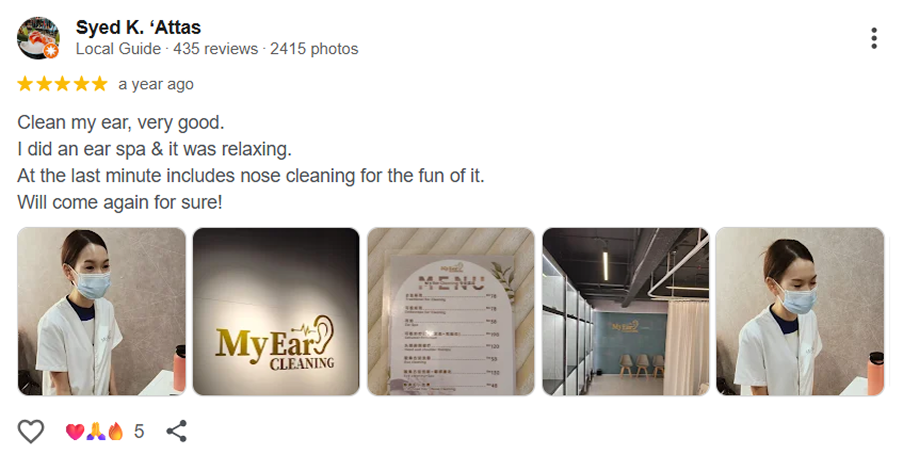
Task: Open the Local Guide 435 reviews info
Action: pyautogui.click(x=217, y=49)
